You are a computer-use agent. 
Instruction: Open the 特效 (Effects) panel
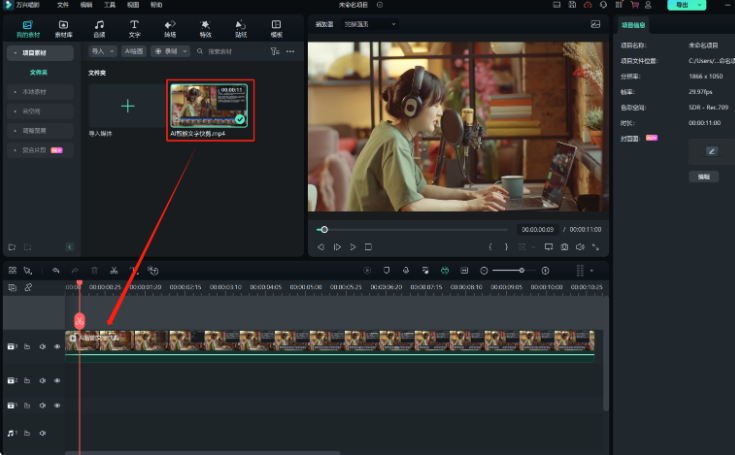pos(205,27)
